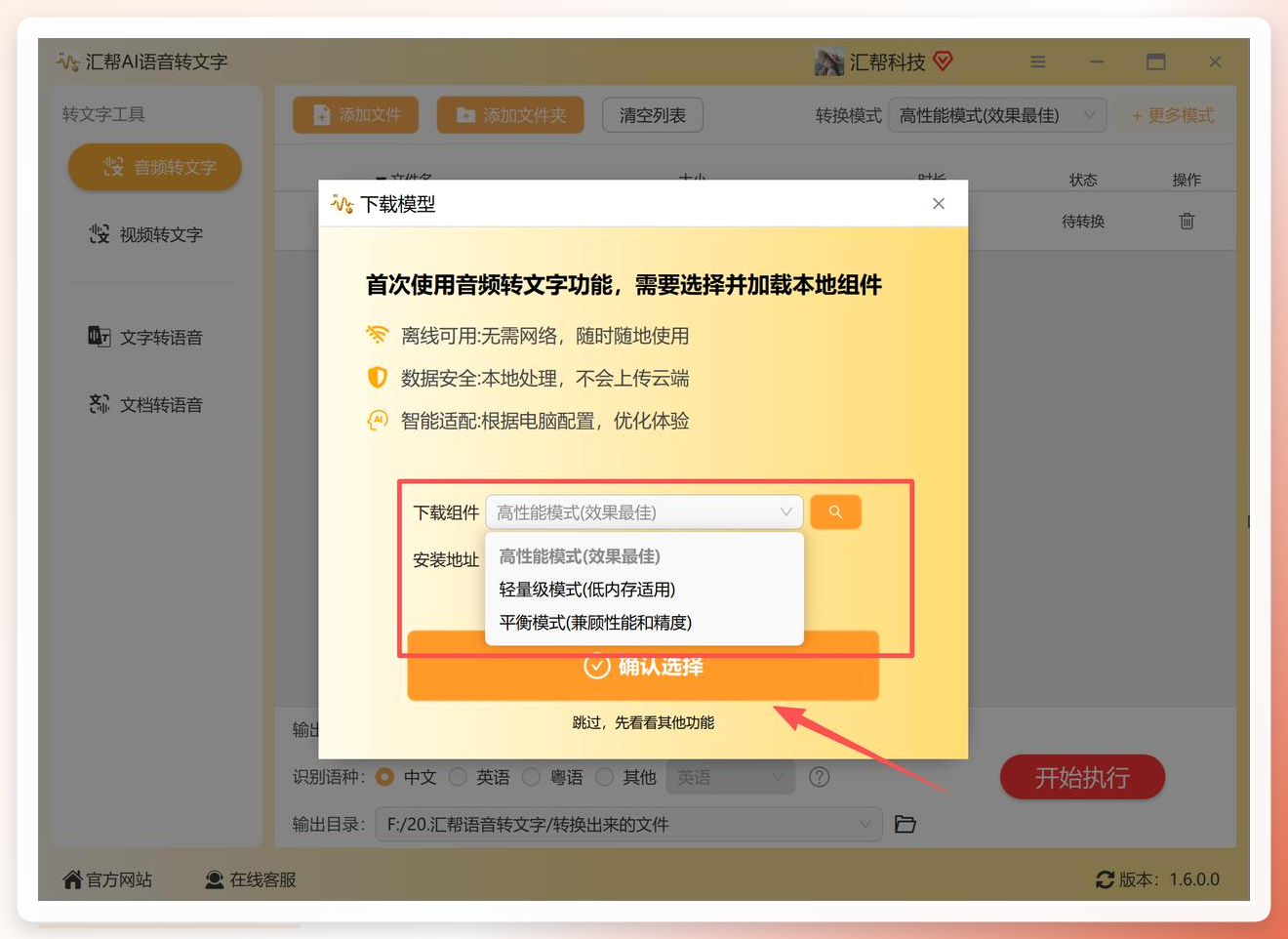Screen dimensions: 1288x939
Task: Click the 汇帮科技 avatar icon
Action: pos(828,61)
